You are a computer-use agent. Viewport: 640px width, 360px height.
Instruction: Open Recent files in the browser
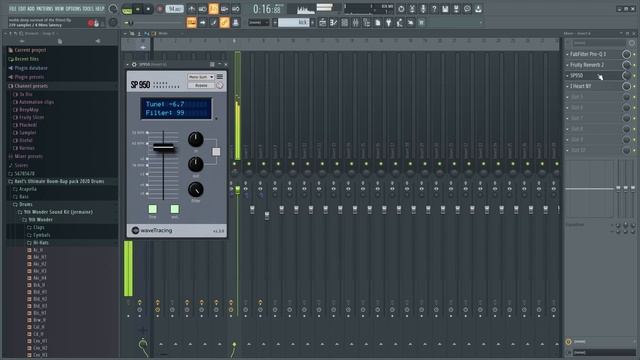coord(27,59)
